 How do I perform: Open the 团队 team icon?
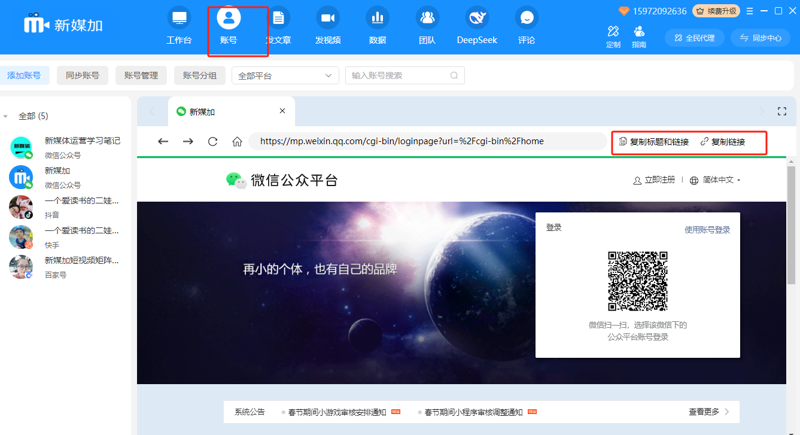point(427,18)
